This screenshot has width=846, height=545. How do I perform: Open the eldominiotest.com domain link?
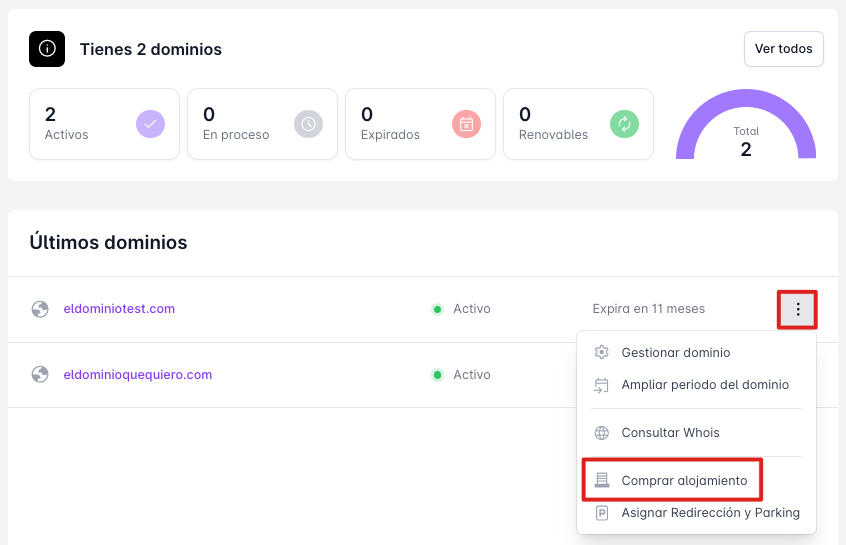pyautogui.click(x=119, y=309)
